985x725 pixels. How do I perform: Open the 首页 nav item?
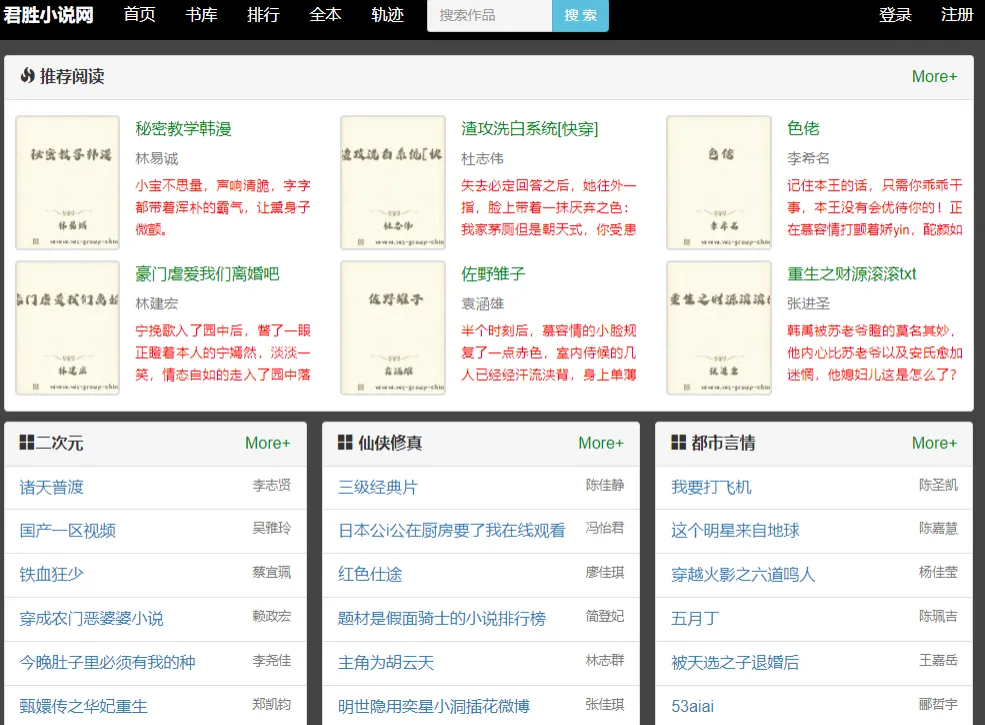pos(139,14)
